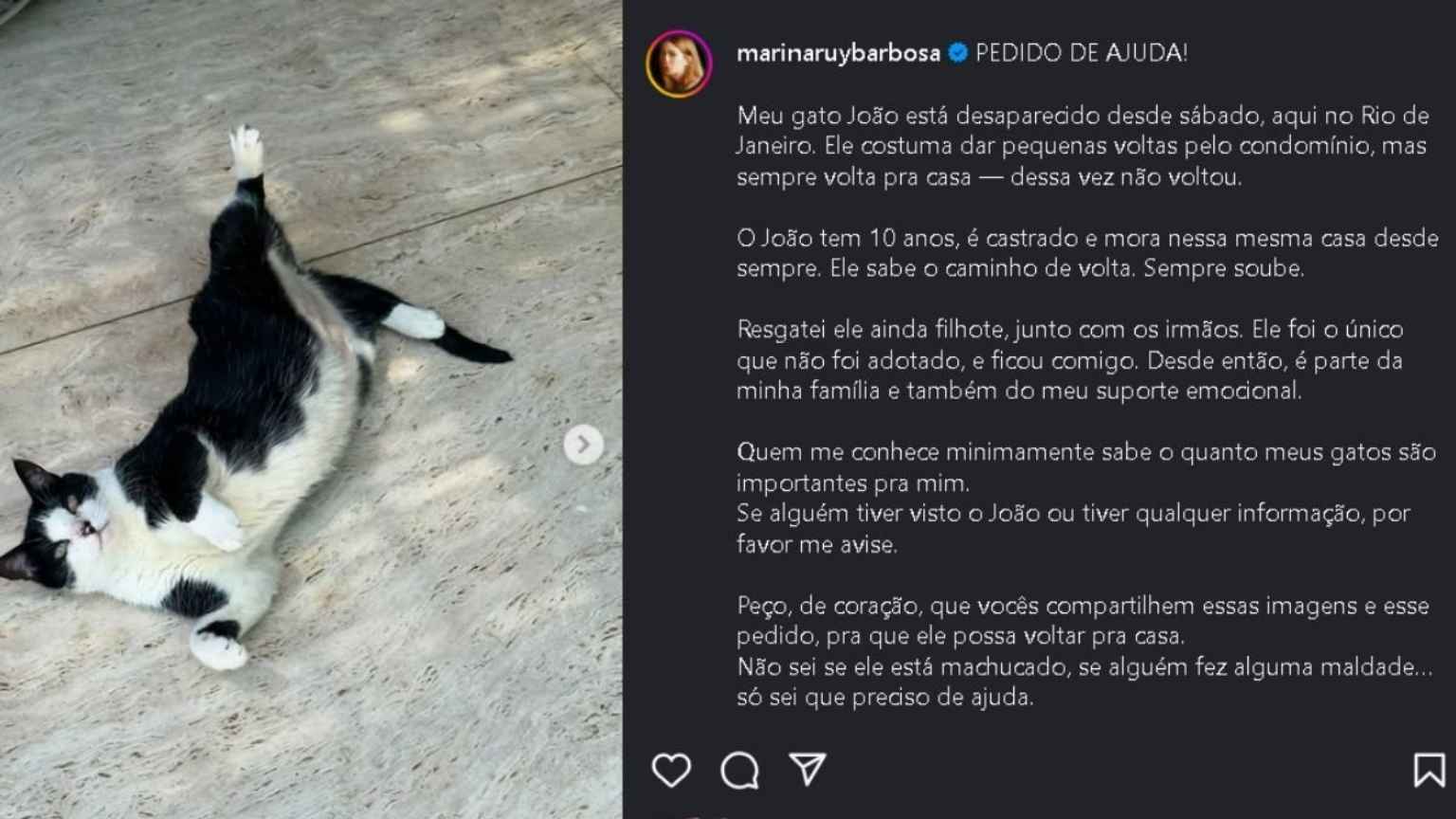The height and width of the screenshot is (819, 1456).
Task: Open marinaruybarbosa profile picture
Action: click(680, 64)
